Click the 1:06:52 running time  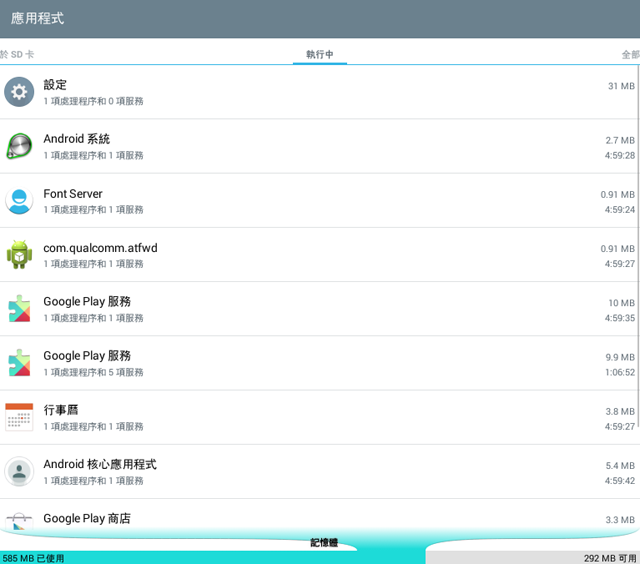click(620, 372)
